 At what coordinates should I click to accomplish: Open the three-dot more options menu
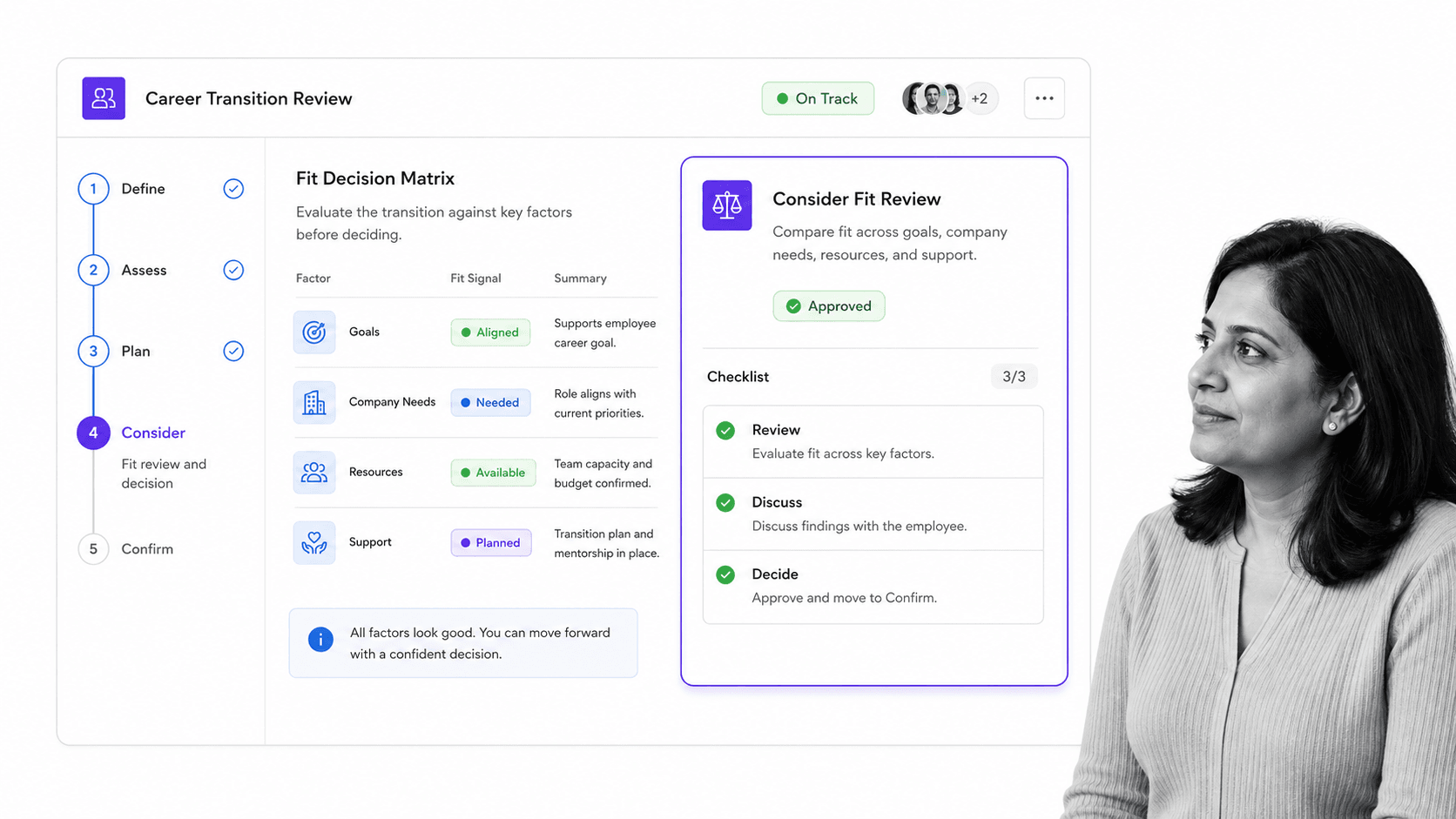(1044, 98)
